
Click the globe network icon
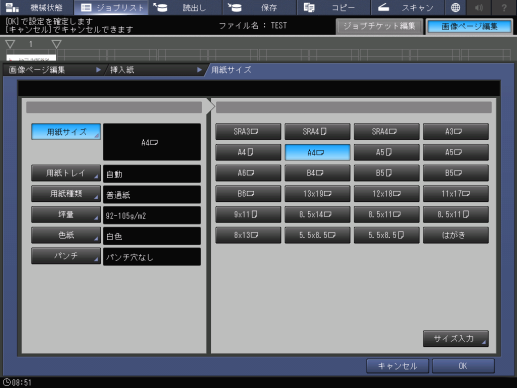point(455,7)
